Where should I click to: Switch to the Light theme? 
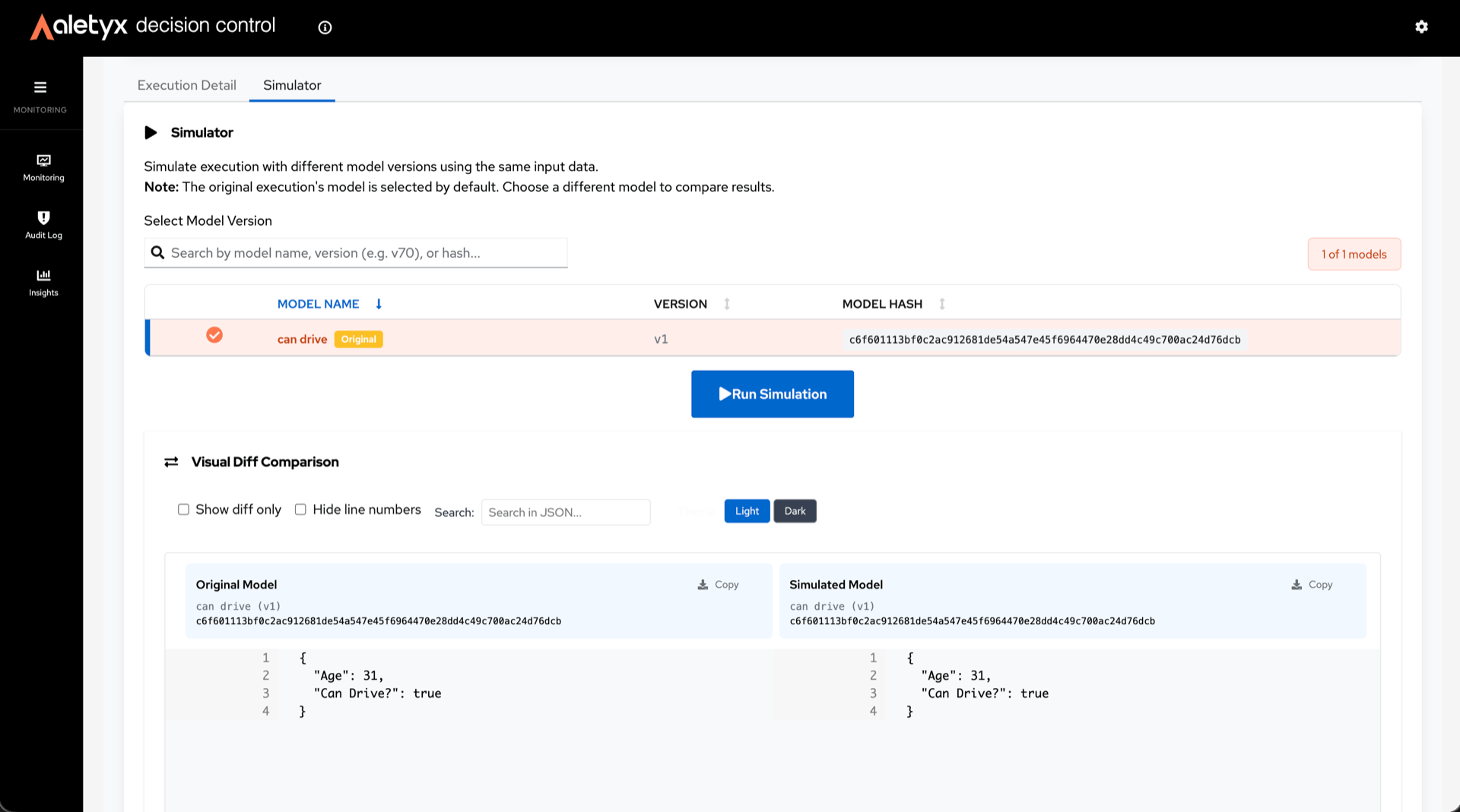point(747,511)
